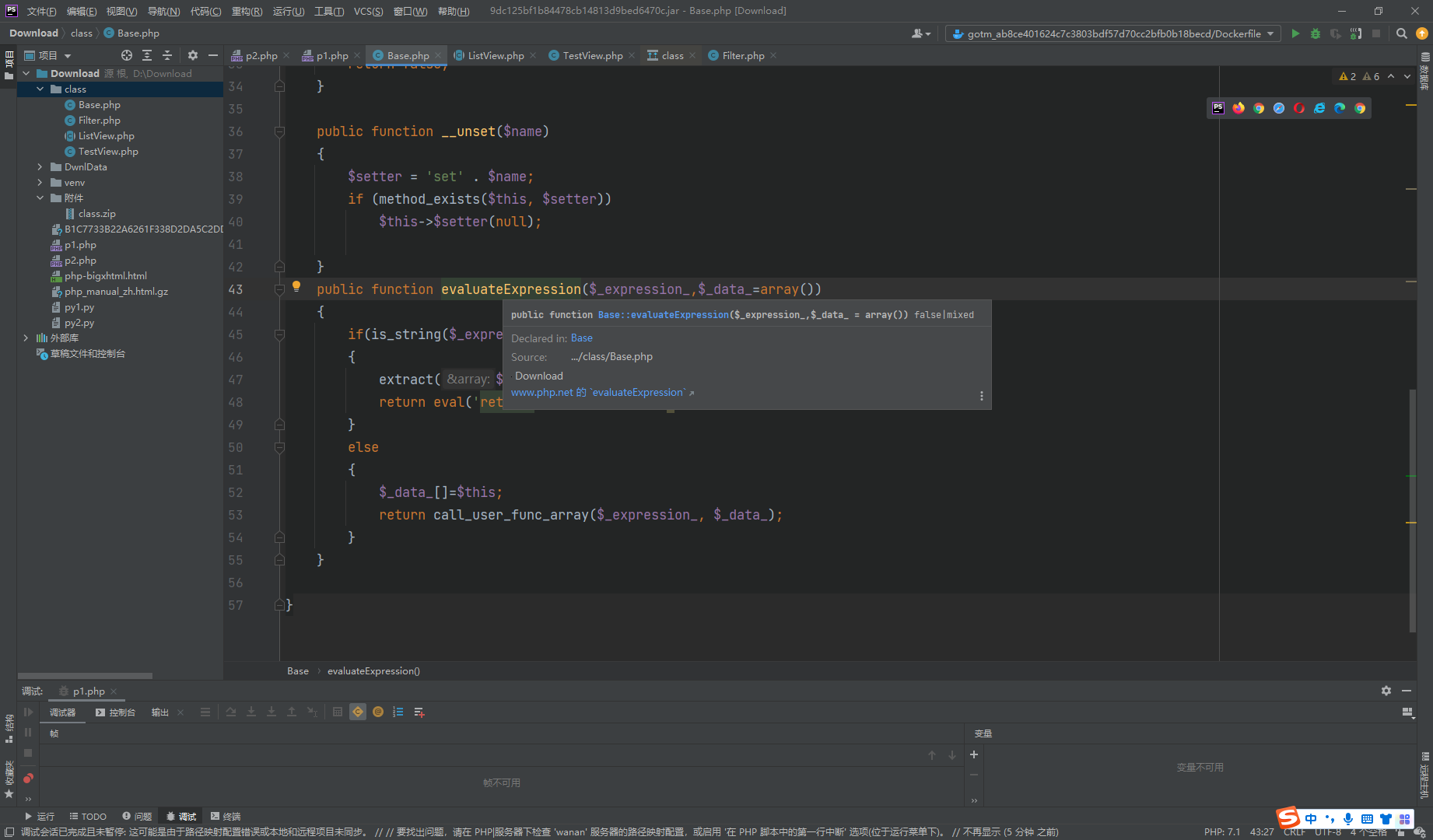Start debugging with the green bug icon

[1316, 33]
